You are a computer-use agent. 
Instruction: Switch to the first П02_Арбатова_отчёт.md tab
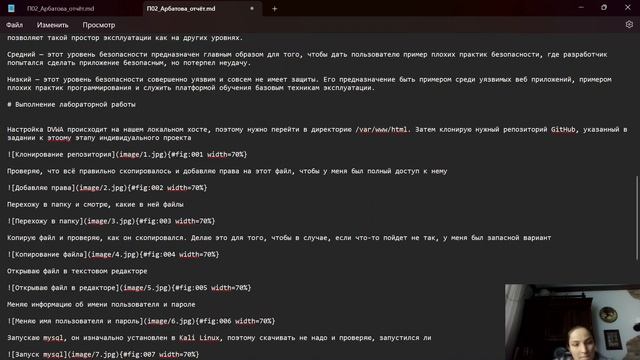(x=60, y=9)
